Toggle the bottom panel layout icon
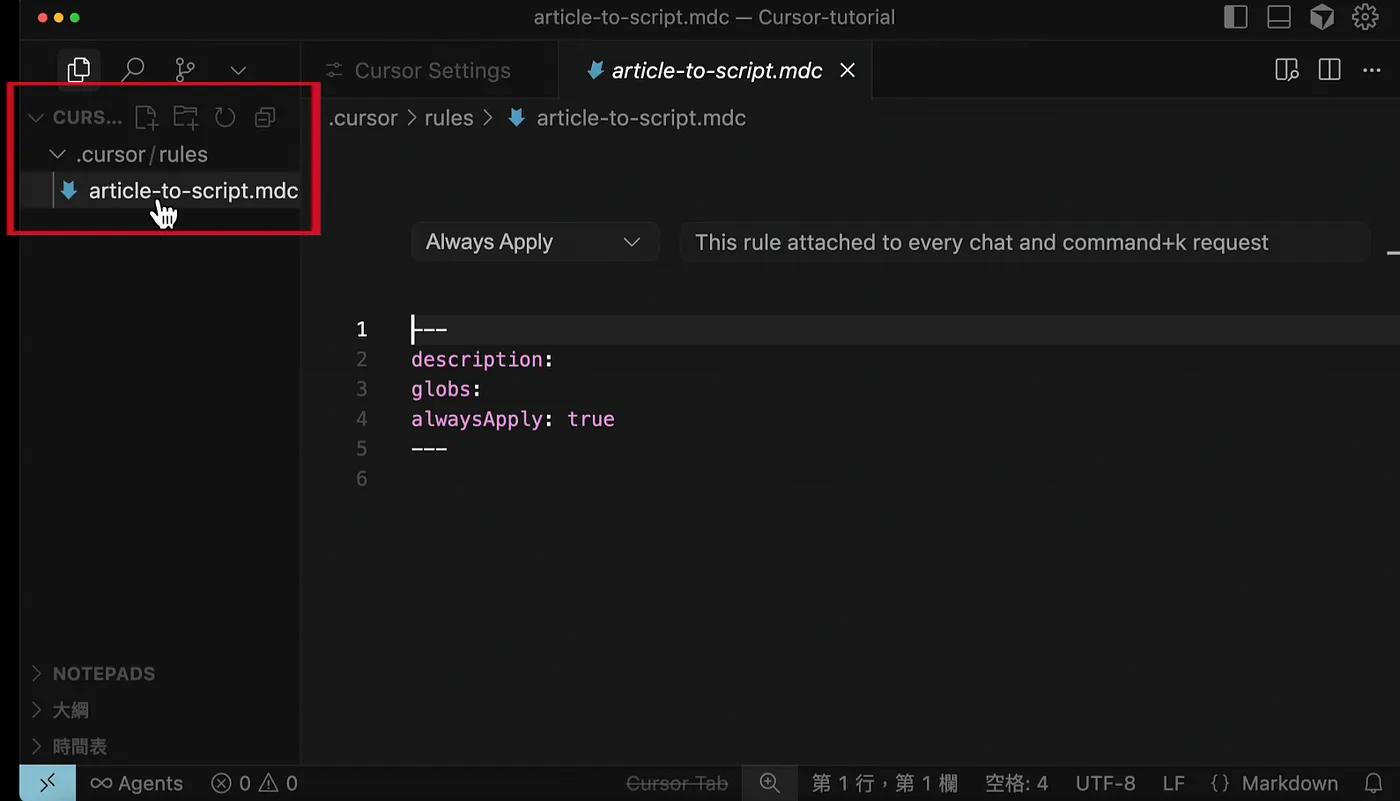The width and height of the screenshot is (1400, 801). click(x=1279, y=17)
